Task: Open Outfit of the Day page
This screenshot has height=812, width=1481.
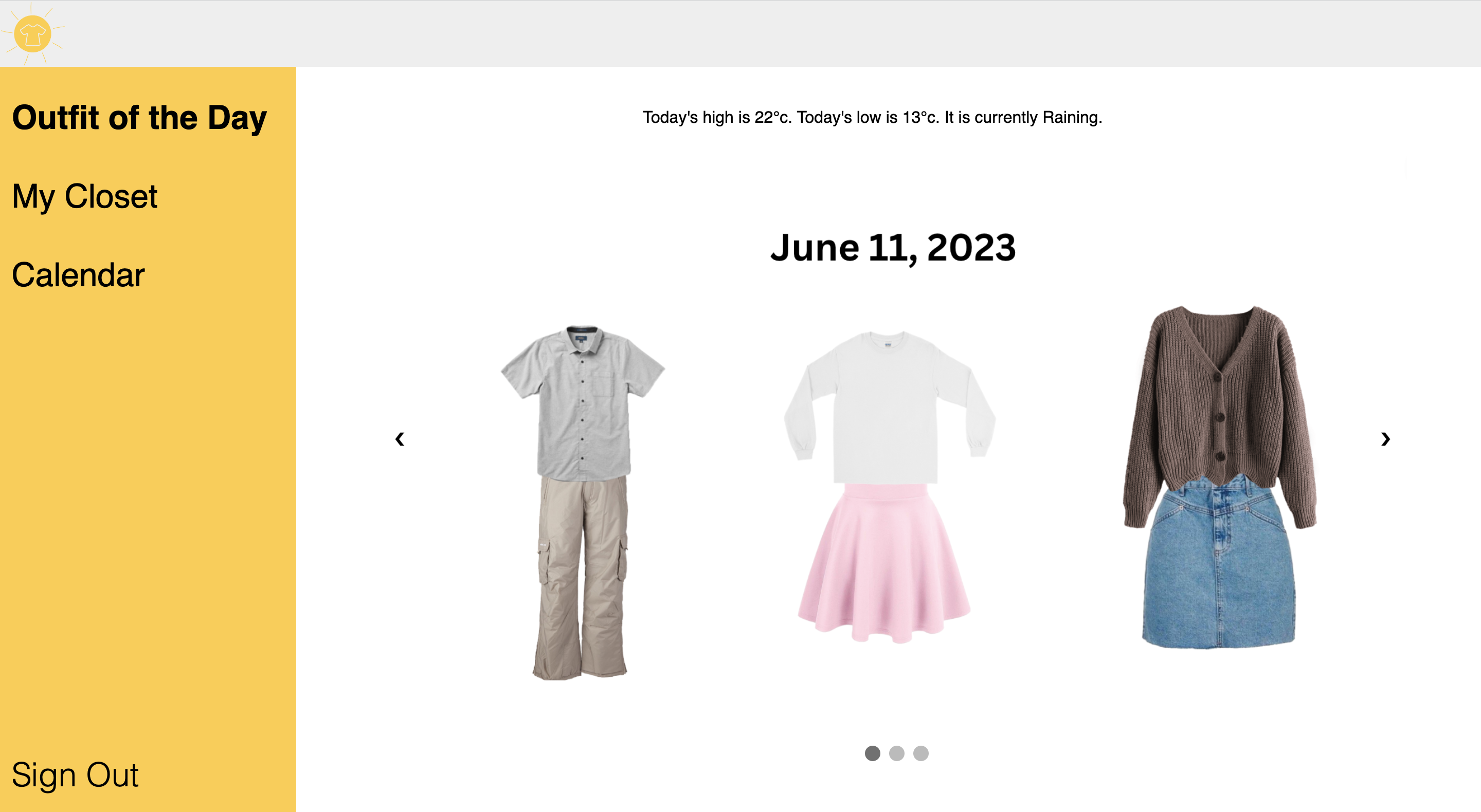Action: click(x=139, y=118)
